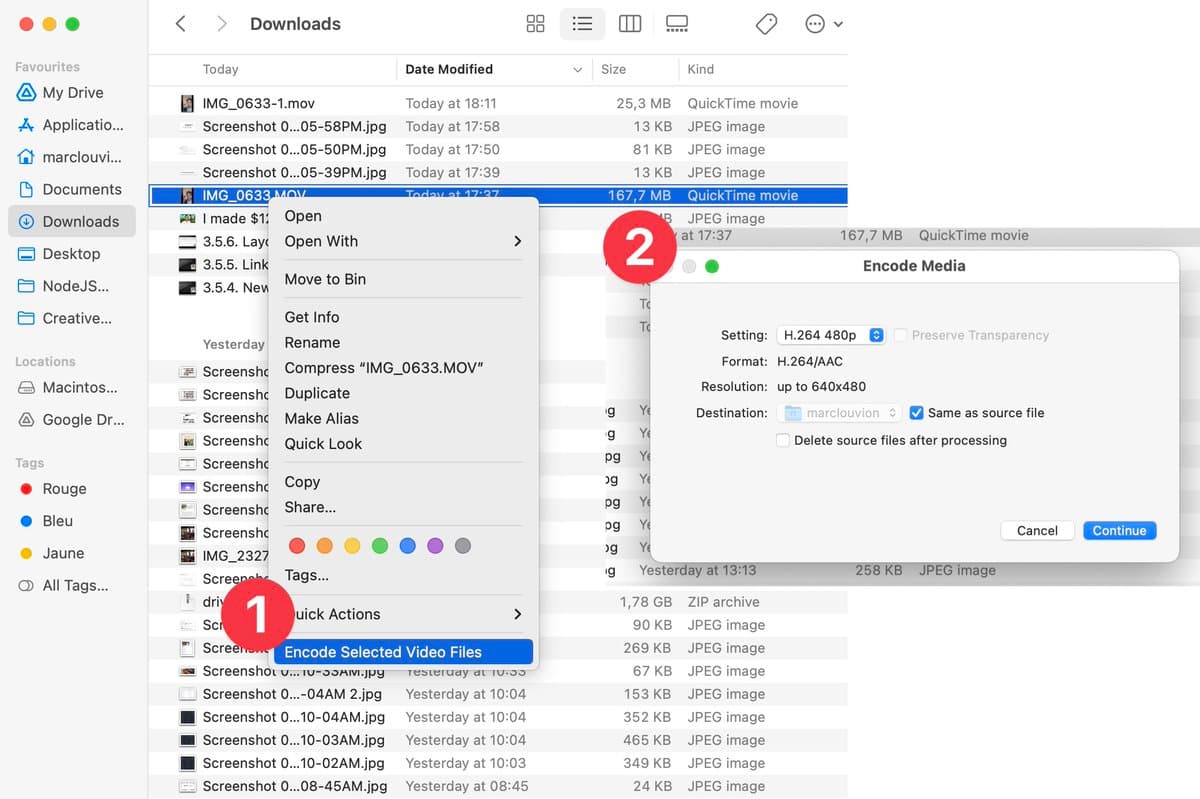This screenshot has height=799, width=1200.
Task: Select the drive ZIP archive icon
Action: click(187, 602)
